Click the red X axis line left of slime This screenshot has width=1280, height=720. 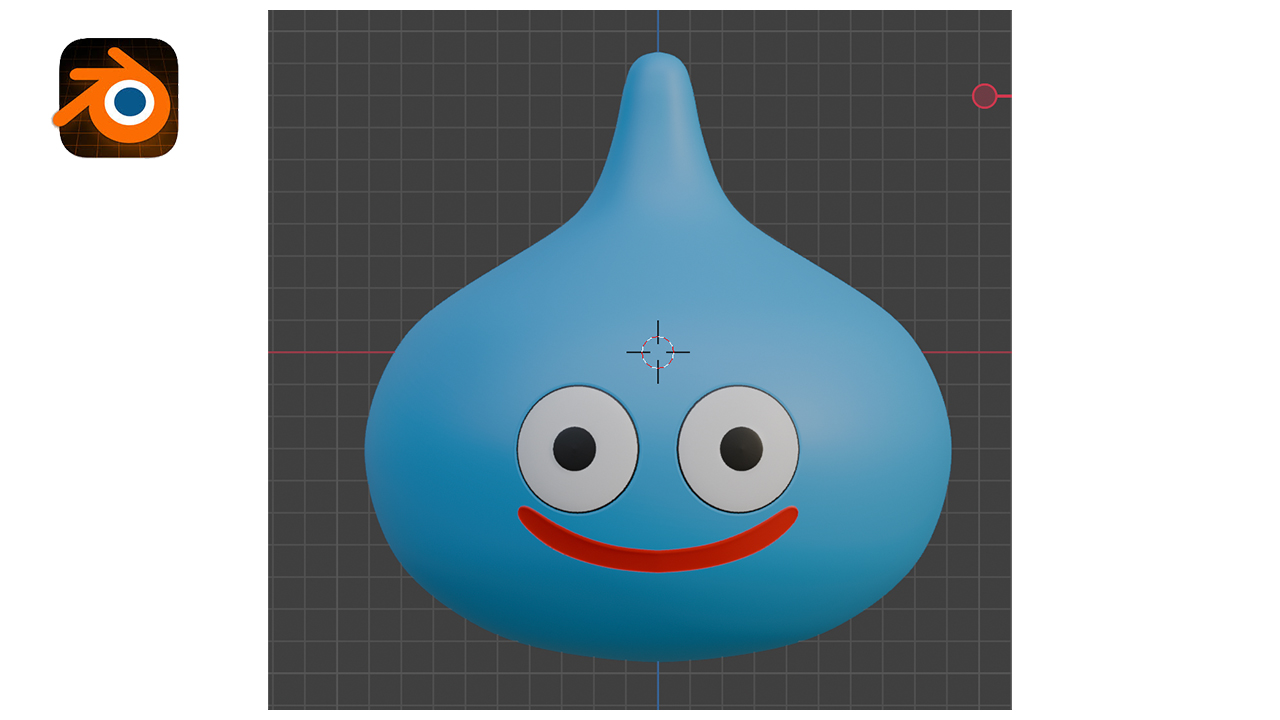point(320,352)
